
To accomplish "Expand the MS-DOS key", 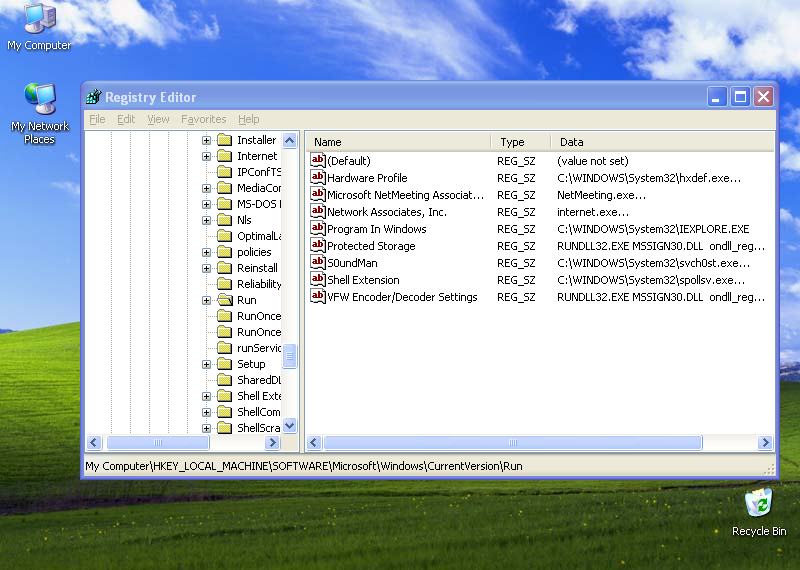I will pyautogui.click(x=206, y=204).
